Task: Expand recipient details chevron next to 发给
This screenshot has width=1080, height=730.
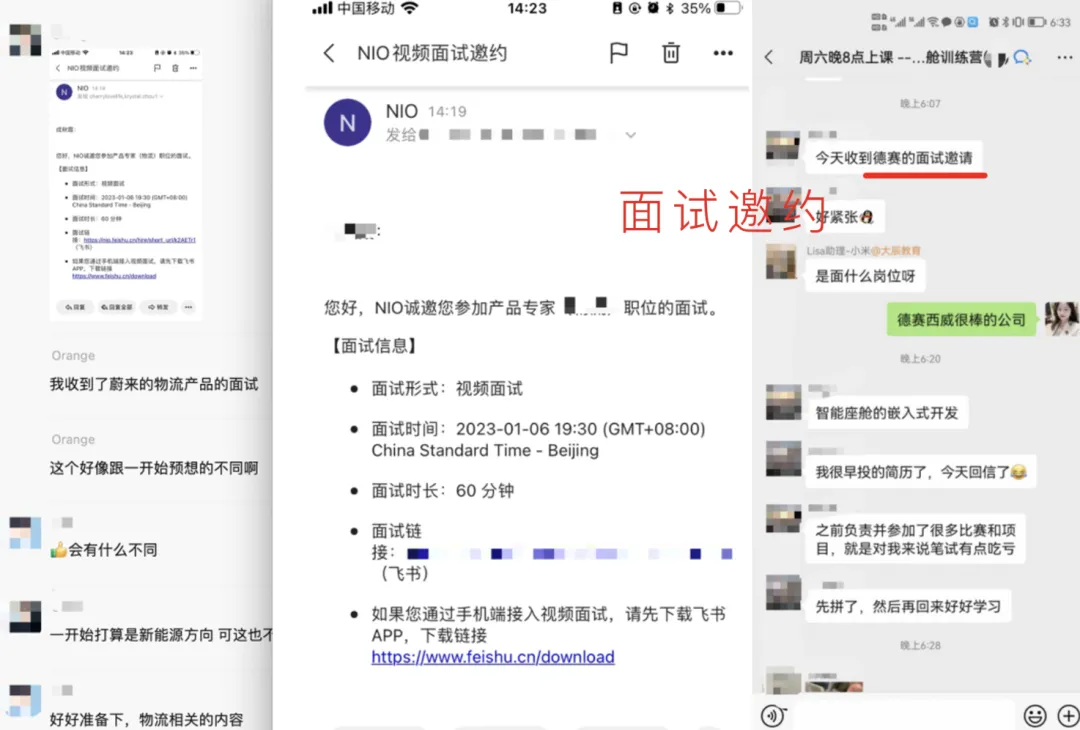Action: click(630, 135)
